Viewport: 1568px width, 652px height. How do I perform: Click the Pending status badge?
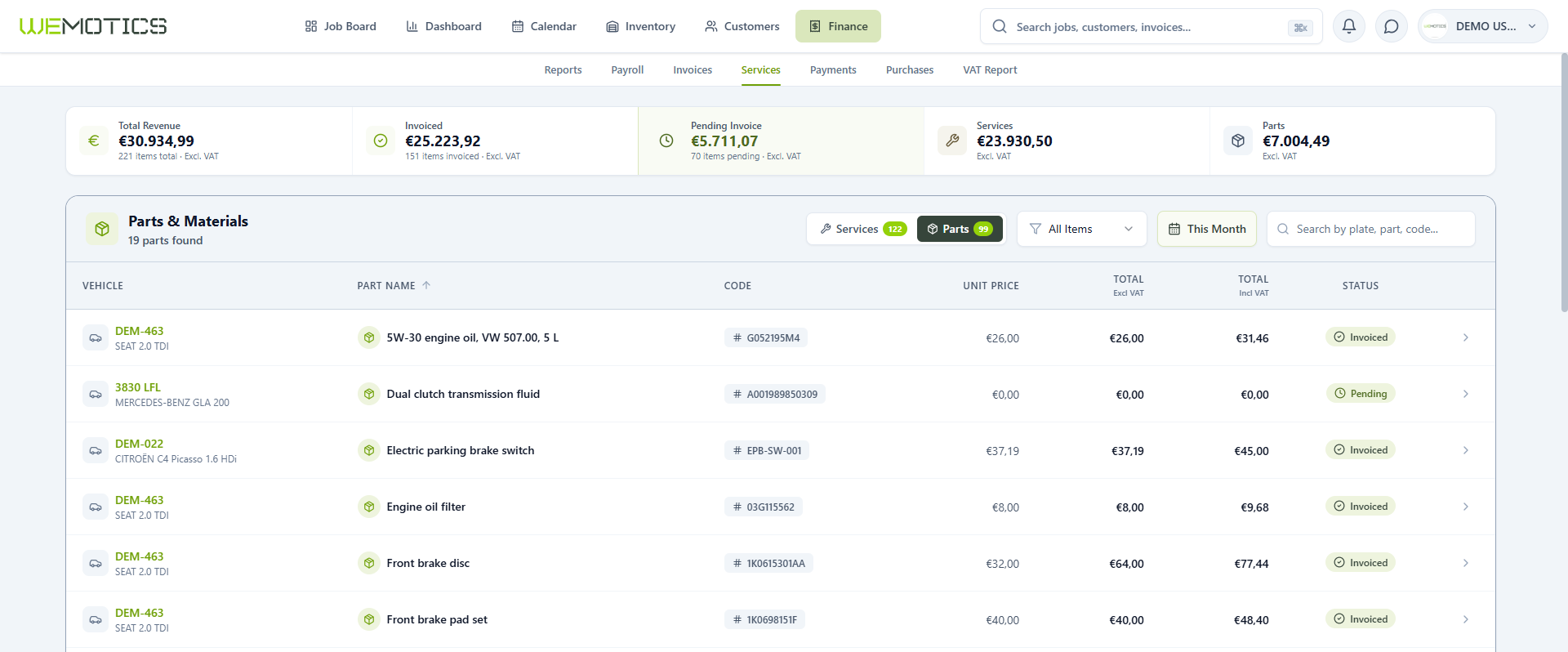(x=1361, y=394)
